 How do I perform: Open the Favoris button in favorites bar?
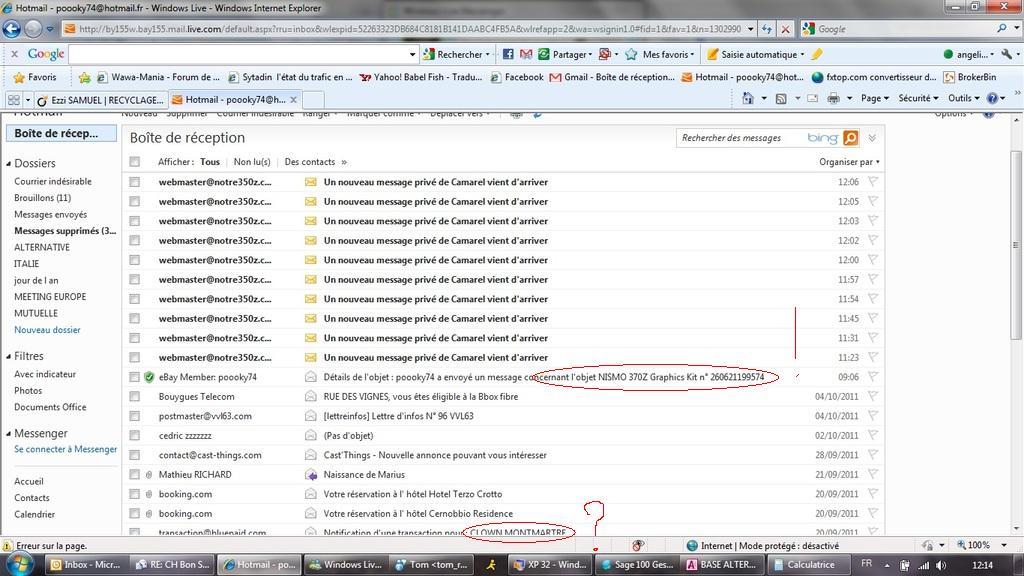click(35, 77)
